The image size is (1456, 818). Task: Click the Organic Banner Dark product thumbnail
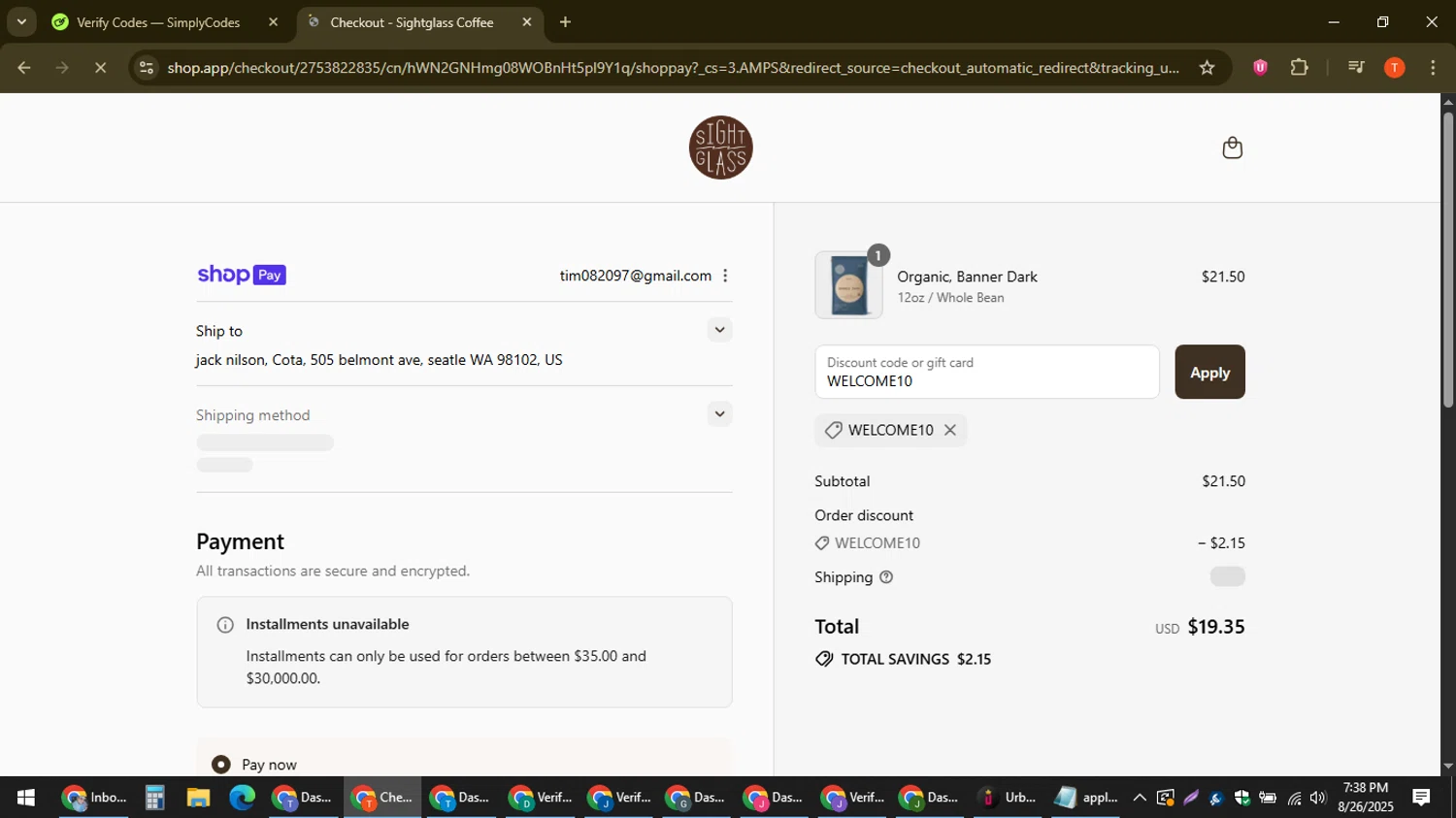[849, 285]
